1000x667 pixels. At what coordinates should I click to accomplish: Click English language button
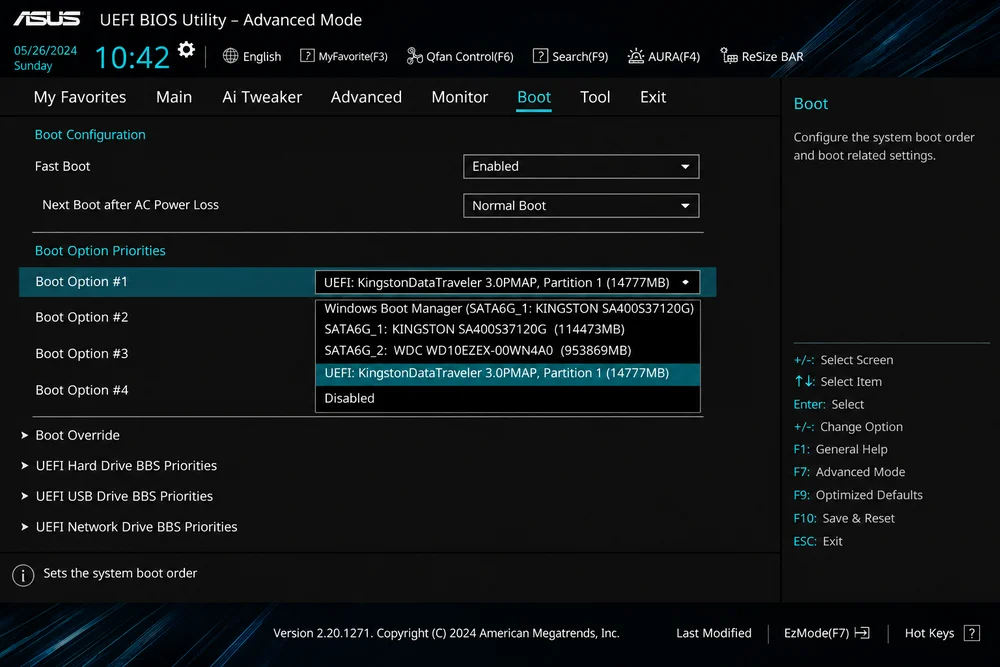point(252,56)
